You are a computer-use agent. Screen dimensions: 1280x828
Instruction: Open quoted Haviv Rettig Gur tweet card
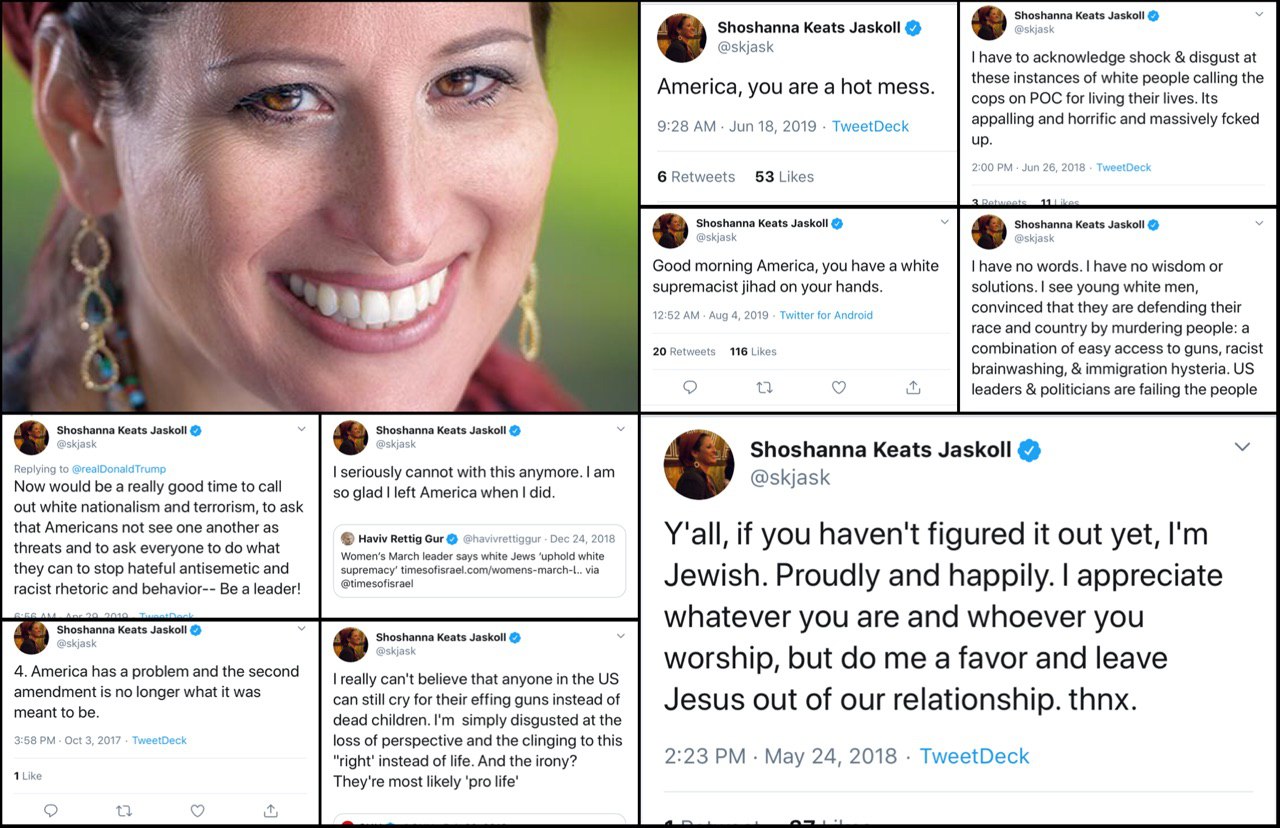479,560
